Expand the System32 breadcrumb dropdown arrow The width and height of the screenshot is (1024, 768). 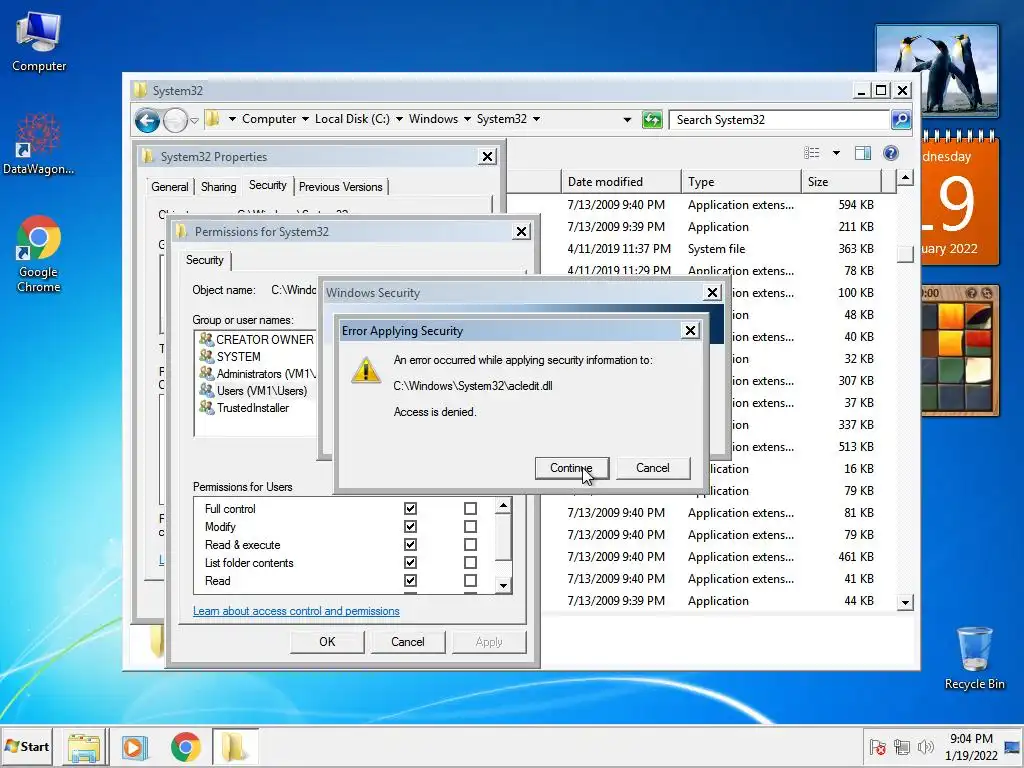click(x=536, y=120)
